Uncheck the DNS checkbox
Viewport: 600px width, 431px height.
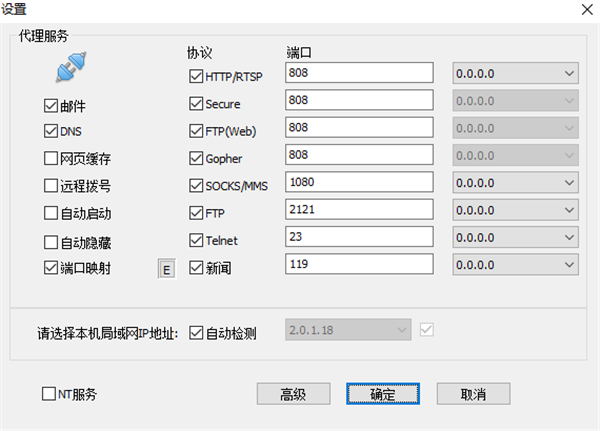[x=51, y=131]
